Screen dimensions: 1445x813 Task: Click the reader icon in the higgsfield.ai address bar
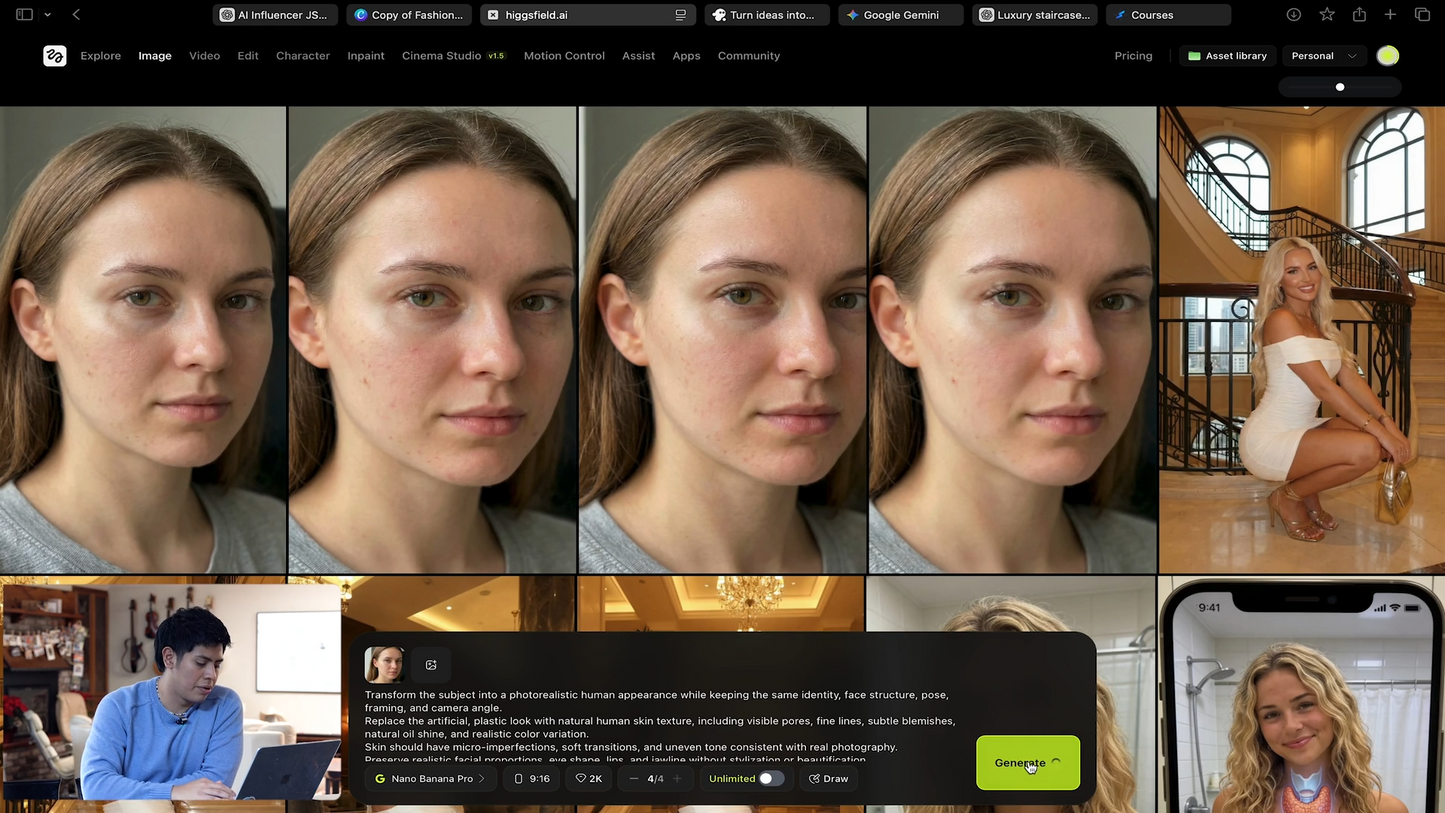coord(680,15)
